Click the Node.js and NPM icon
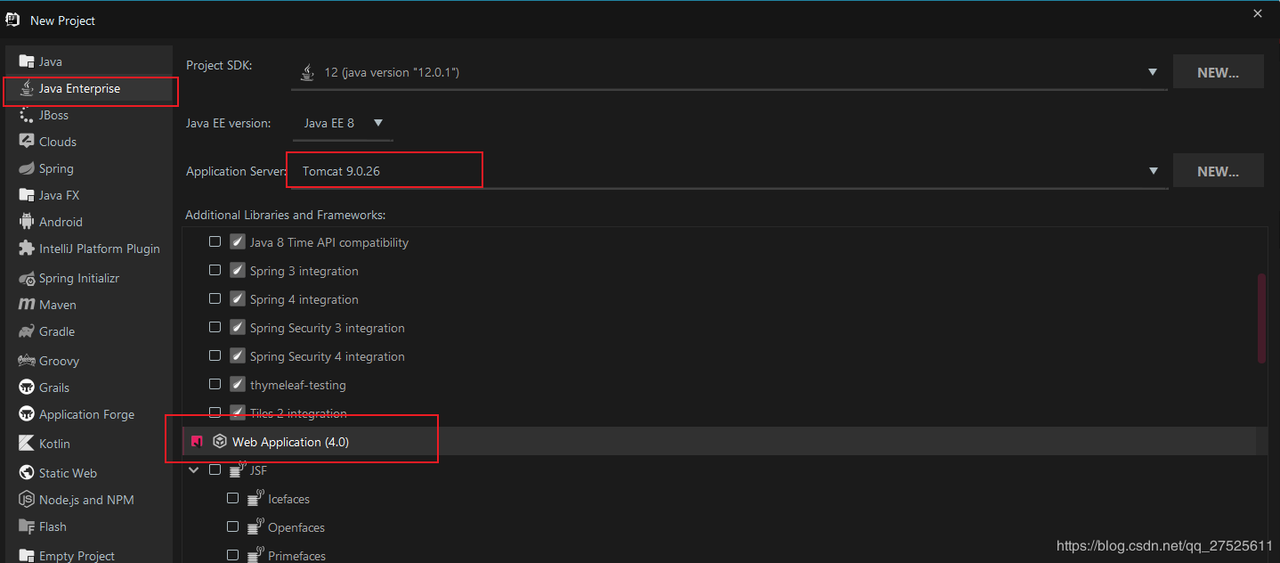This screenshot has height=563, width=1280. click(27, 500)
